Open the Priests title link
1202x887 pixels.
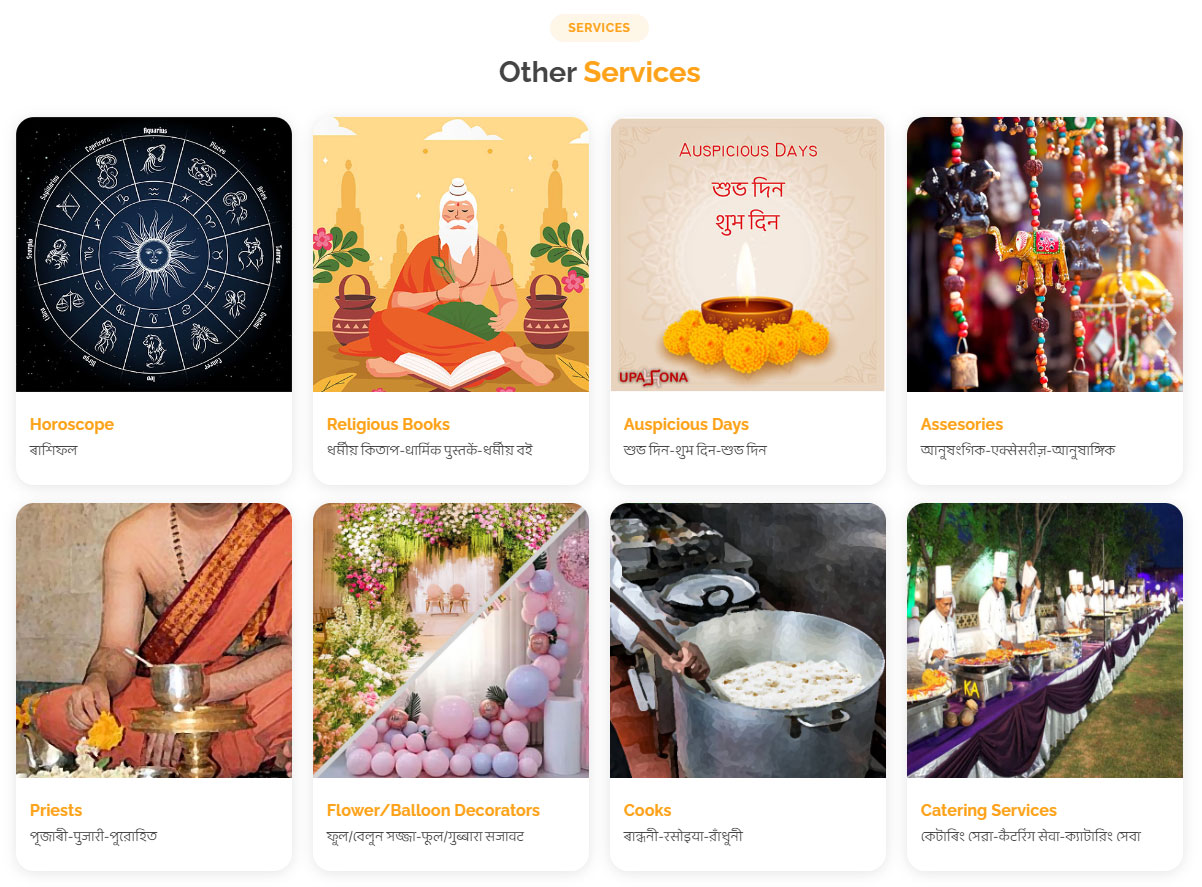(56, 810)
